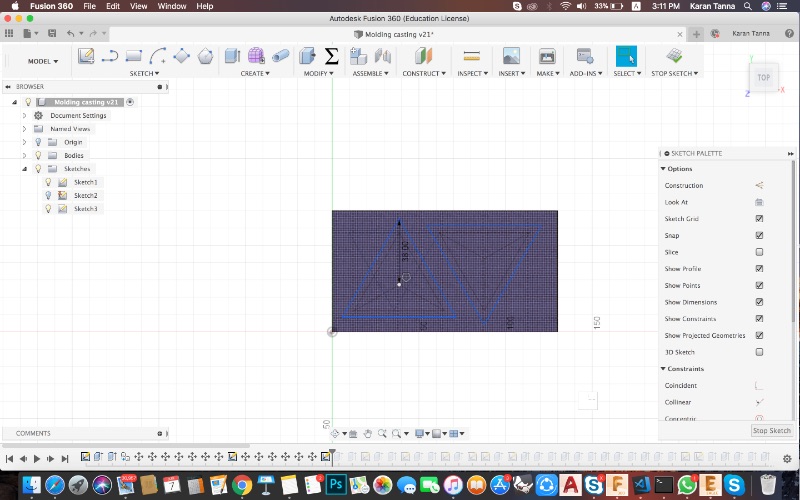Click the Stop Sketch button in palette
This screenshot has height=500, width=800.
pyautogui.click(x=771, y=431)
